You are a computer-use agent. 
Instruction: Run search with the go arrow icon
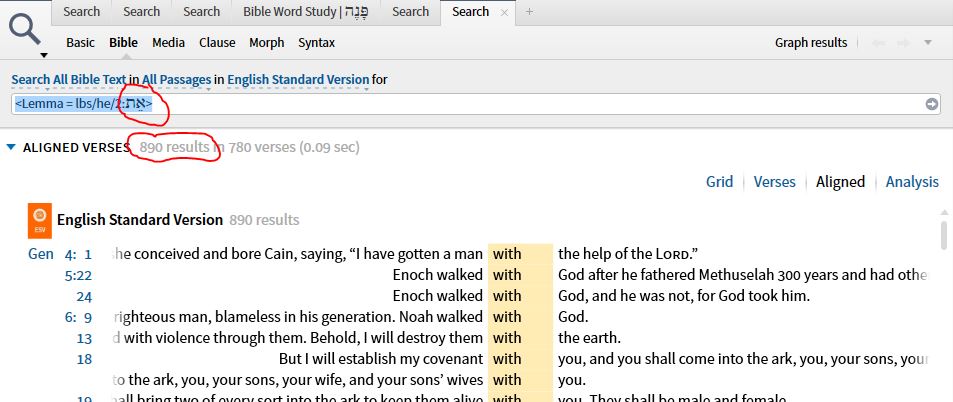point(931,104)
